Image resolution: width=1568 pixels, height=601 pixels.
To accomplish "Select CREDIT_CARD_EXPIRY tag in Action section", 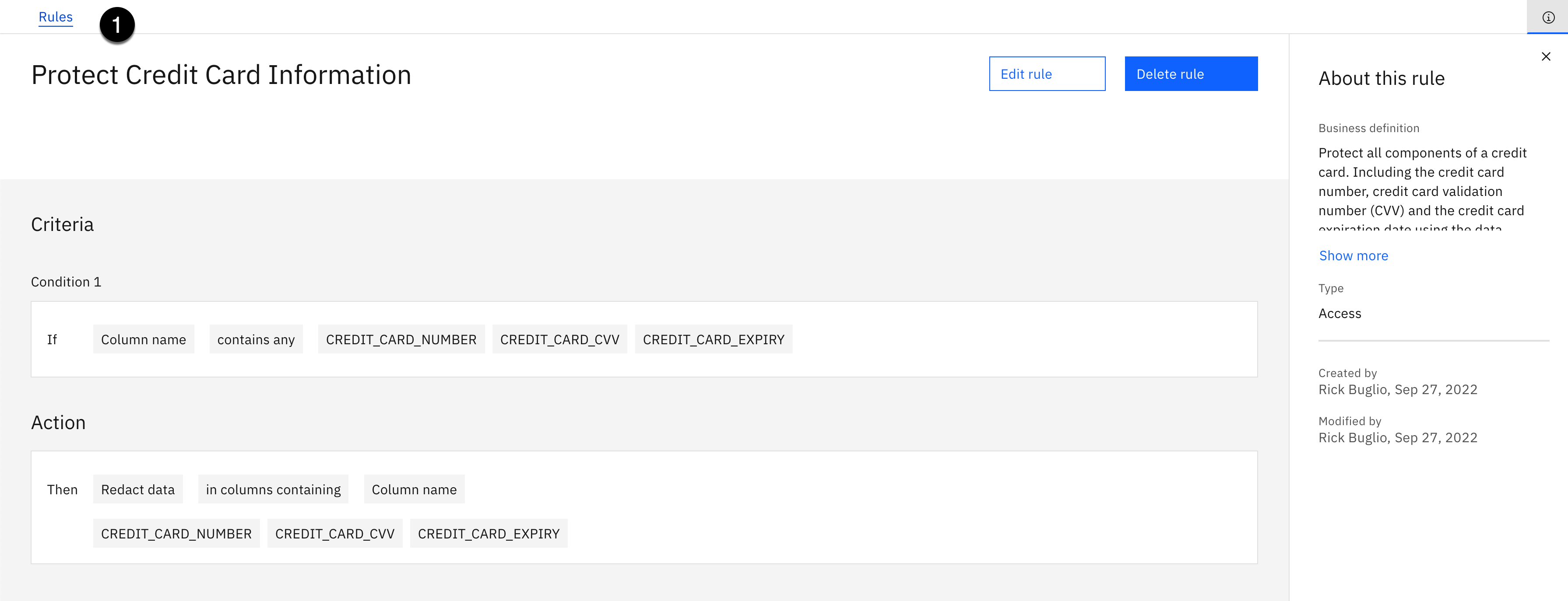I will click(x=488, y=534).
